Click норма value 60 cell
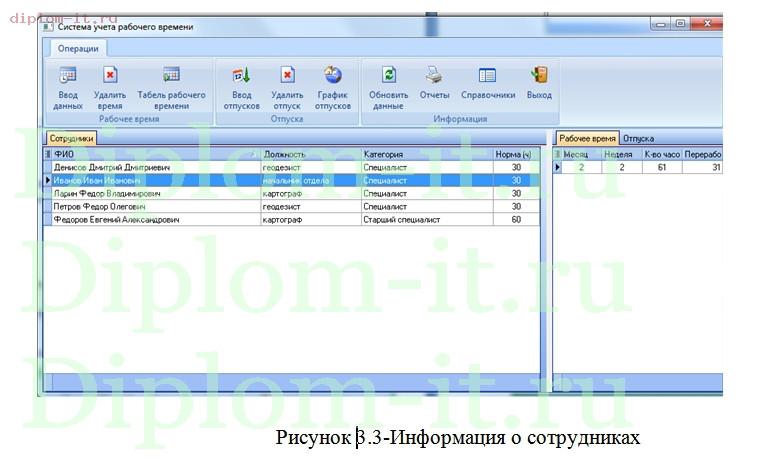This screenshot has height=459, width=764. click(516, 220)
